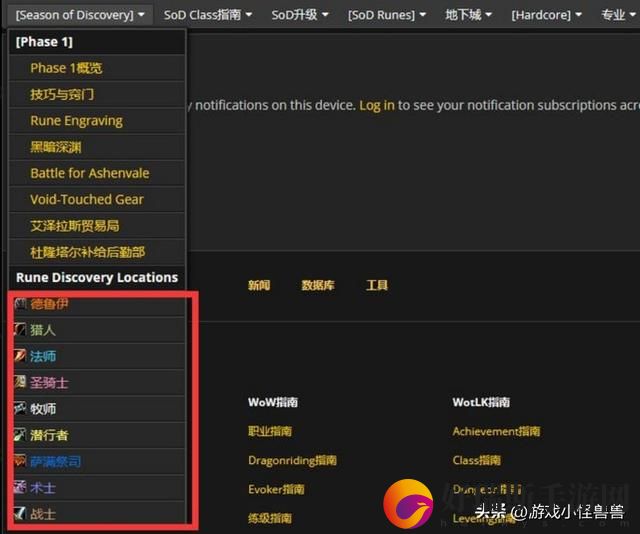Click the Rogue class icon (潜行者)

coord(20,434)
